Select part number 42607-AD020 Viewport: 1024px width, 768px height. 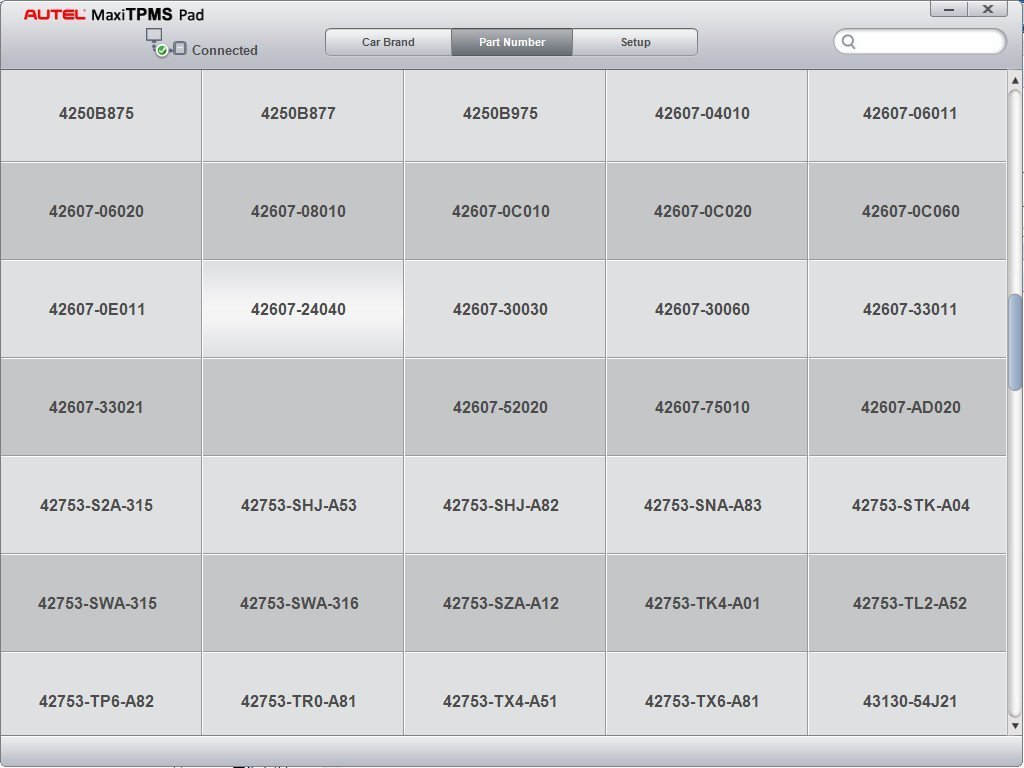[x=909, y=408]
